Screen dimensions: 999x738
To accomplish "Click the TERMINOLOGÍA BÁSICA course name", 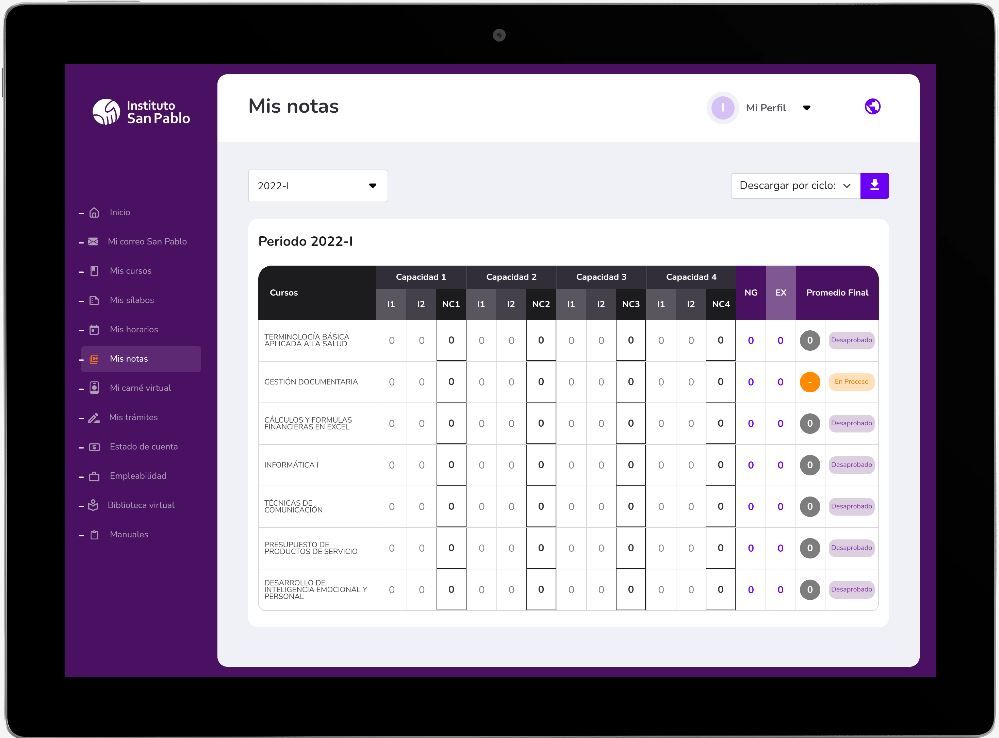I will click(x=306, y=340).
